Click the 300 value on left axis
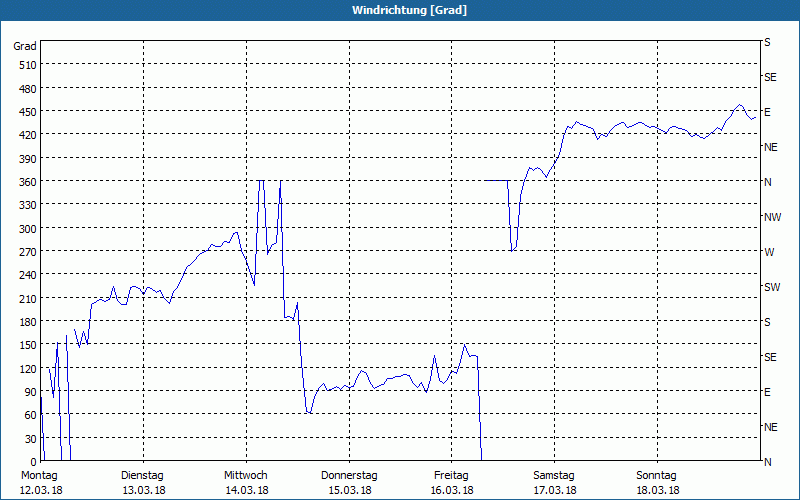The width and height of the screenshot is (800, 500). [x=28, y=229]
